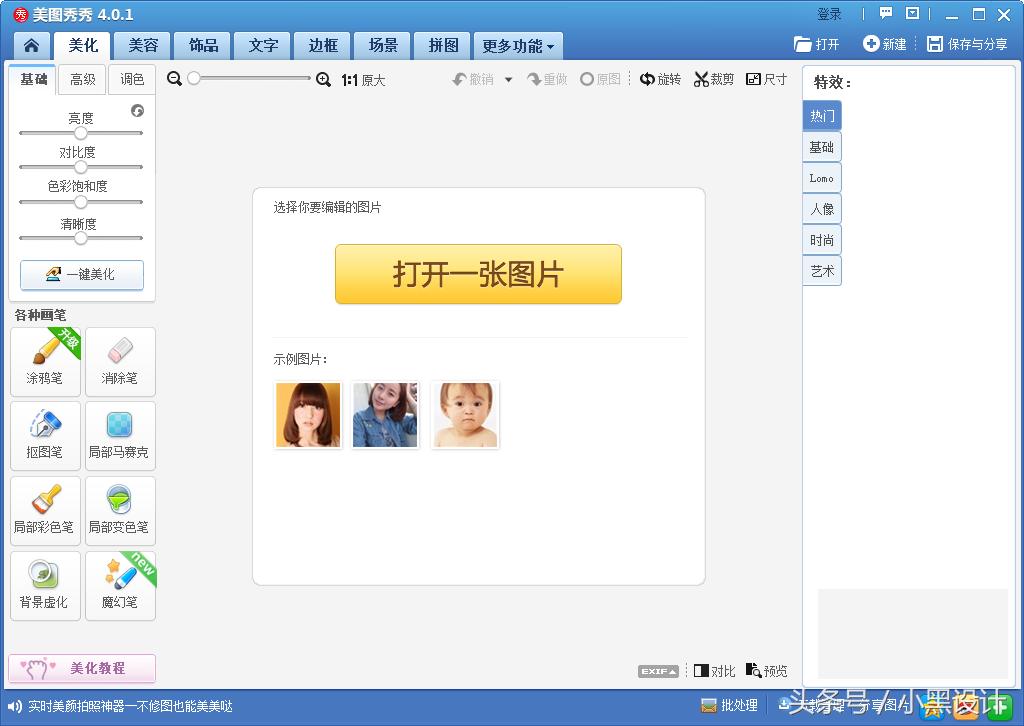Select the 消除笔 eraser pen tool

click(x=120, y=361)
